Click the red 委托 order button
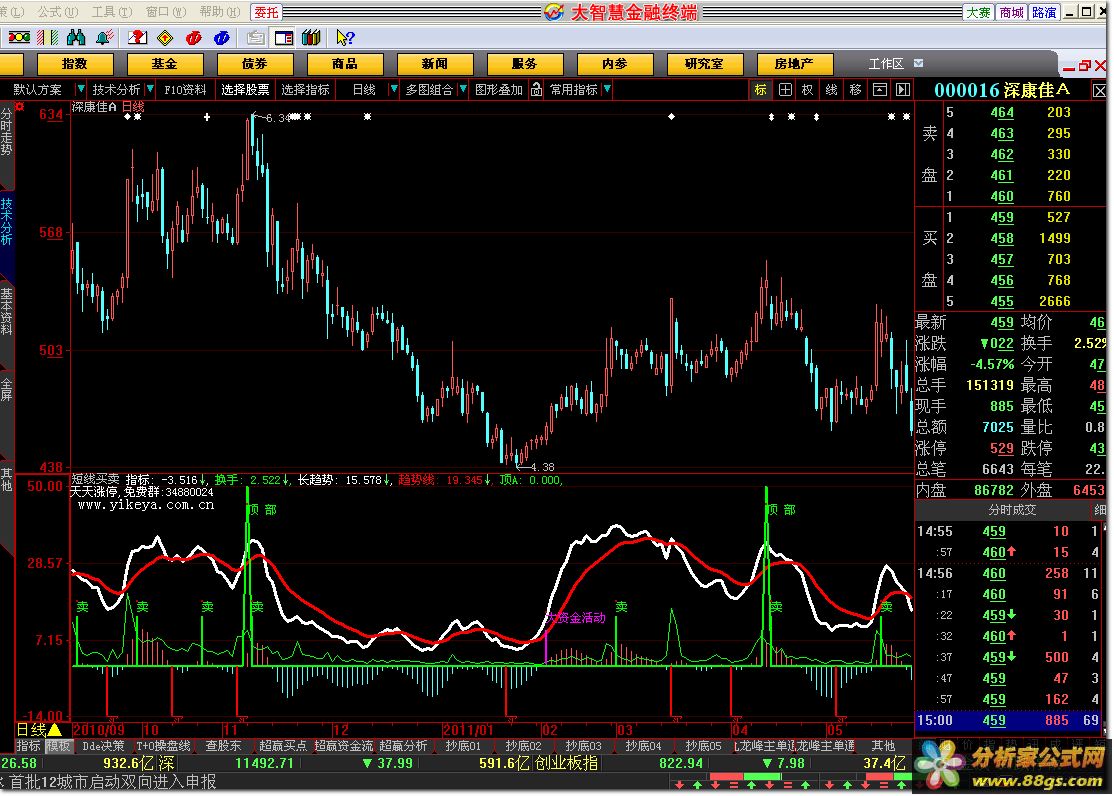The height and width of the screenshot is (796, 1114). pos(266,12)
